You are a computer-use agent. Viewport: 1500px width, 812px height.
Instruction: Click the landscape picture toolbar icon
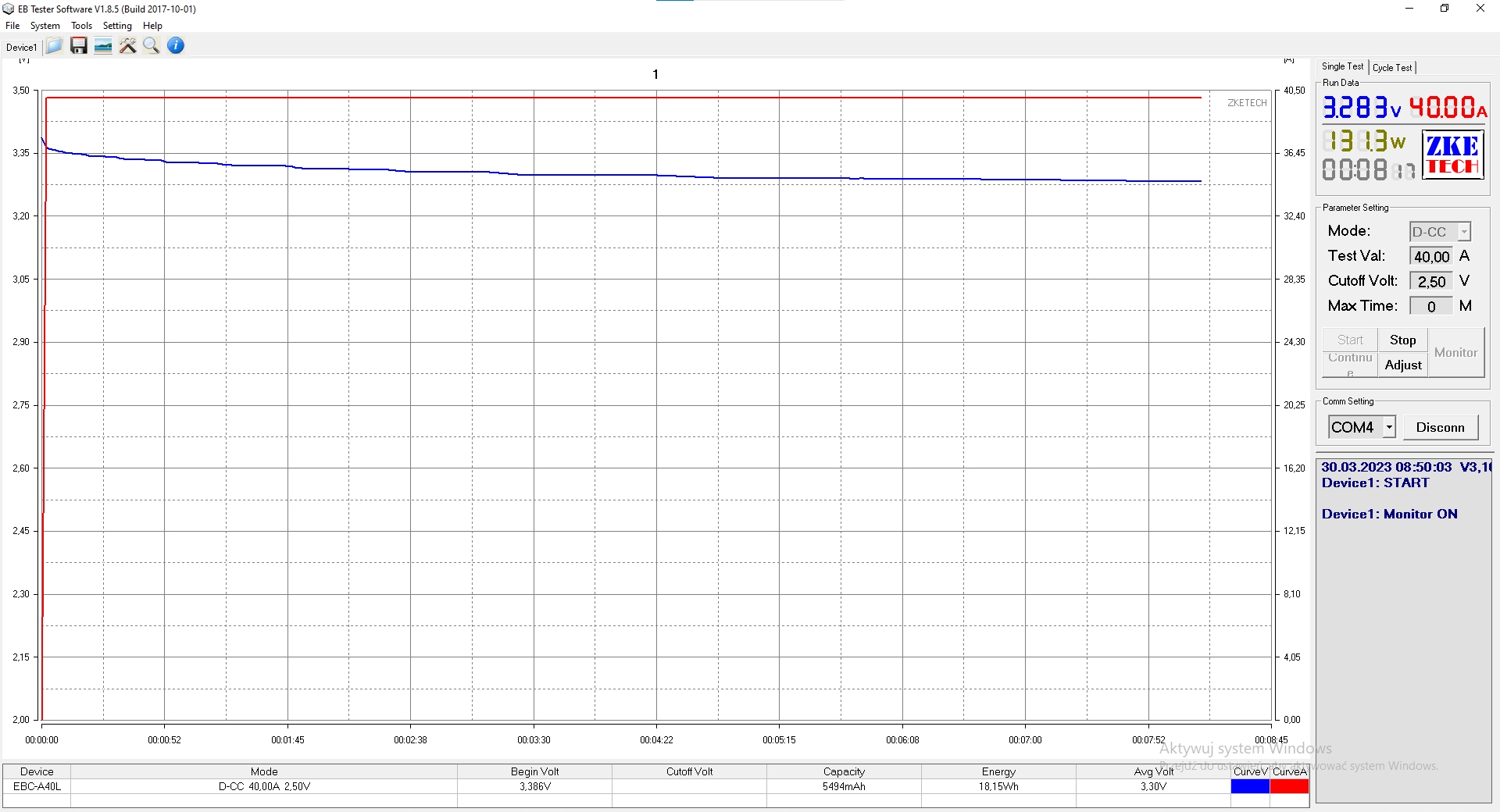103,46
